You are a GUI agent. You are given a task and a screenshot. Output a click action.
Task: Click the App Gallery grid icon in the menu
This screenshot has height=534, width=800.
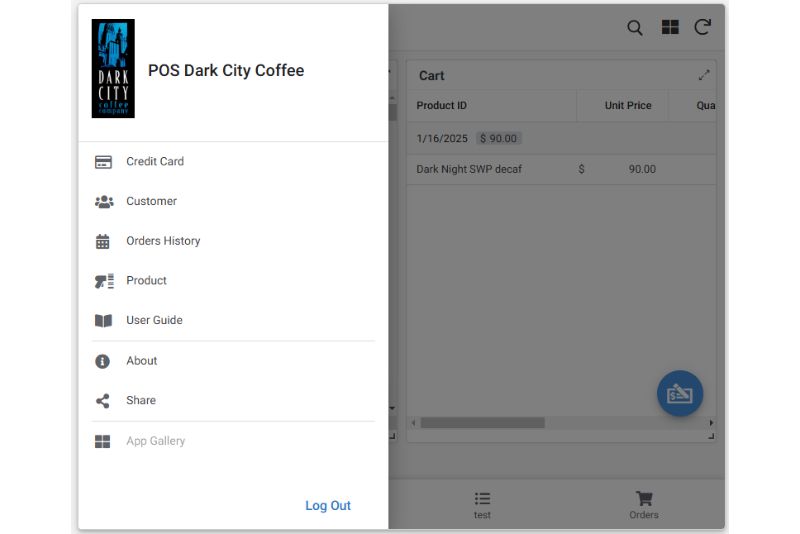[x=103, y=441]
